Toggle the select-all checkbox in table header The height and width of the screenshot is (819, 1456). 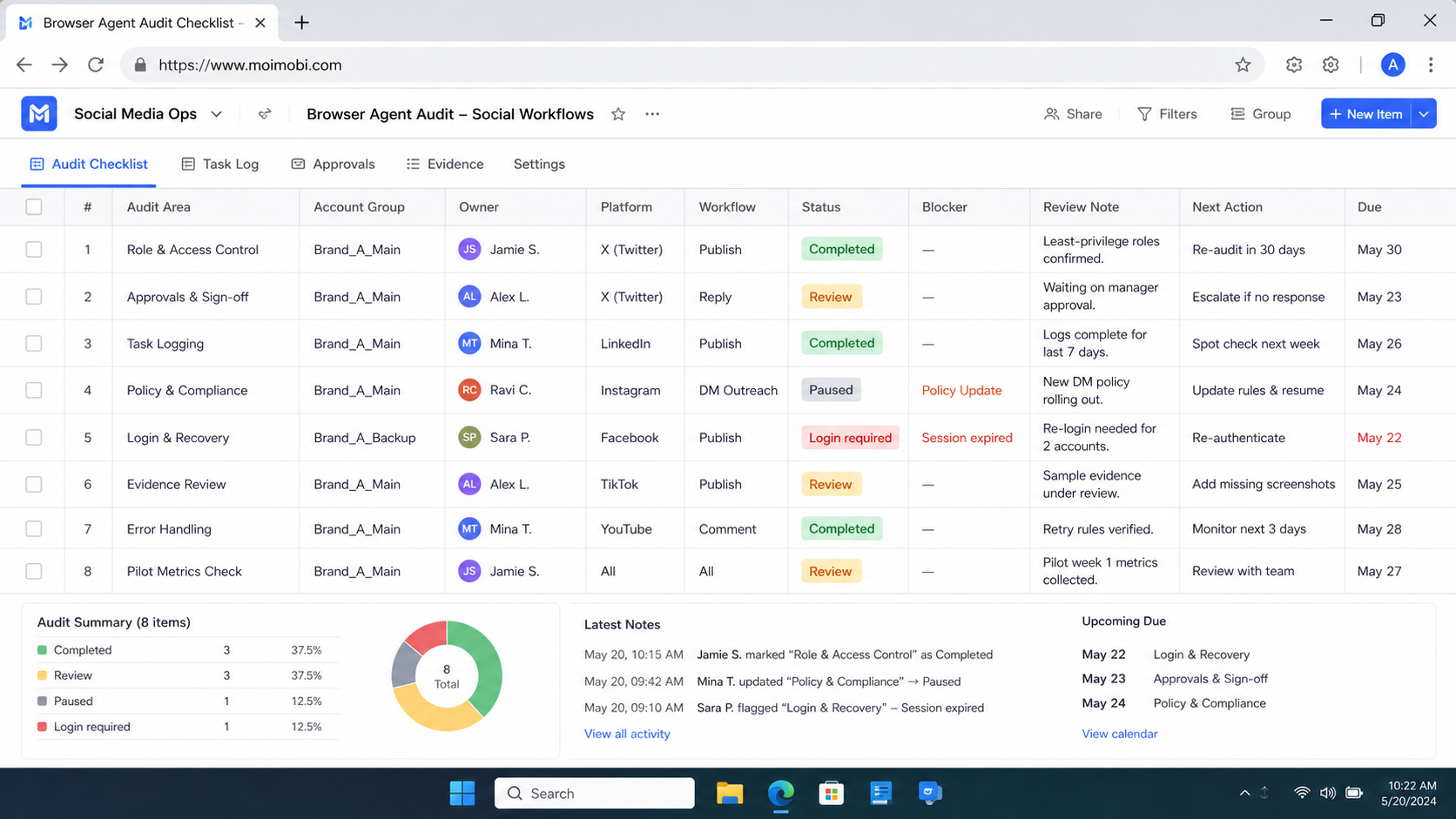(x=34, y=207)
